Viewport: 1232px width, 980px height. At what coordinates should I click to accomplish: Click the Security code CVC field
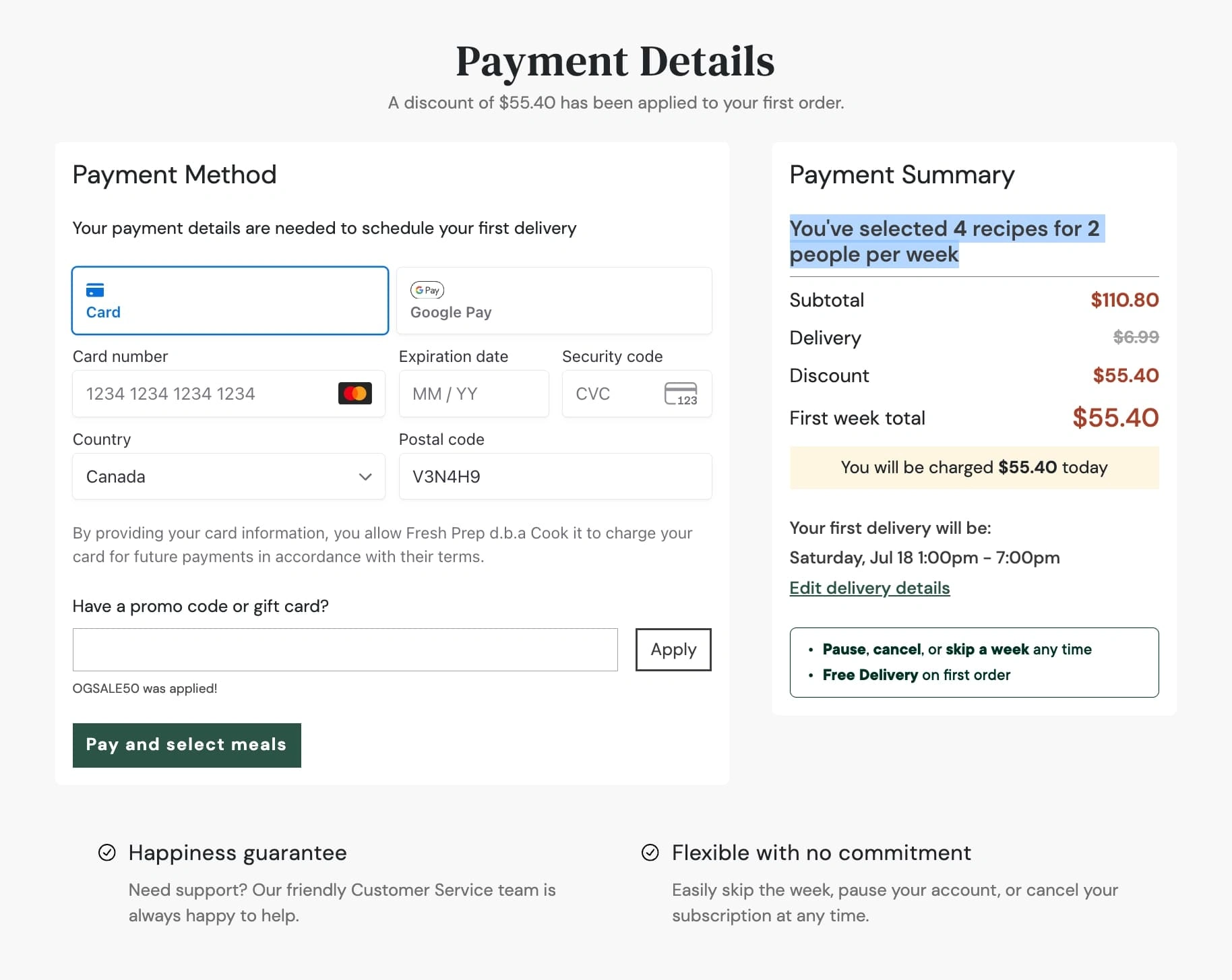coord(637,394)
